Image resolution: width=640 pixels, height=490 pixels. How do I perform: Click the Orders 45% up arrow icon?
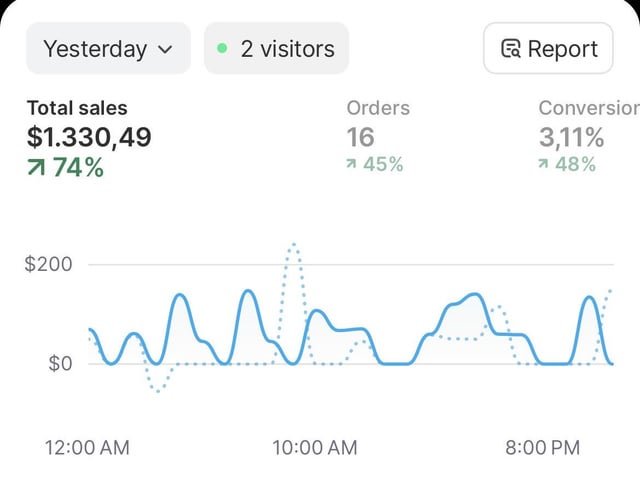point(352,165)
